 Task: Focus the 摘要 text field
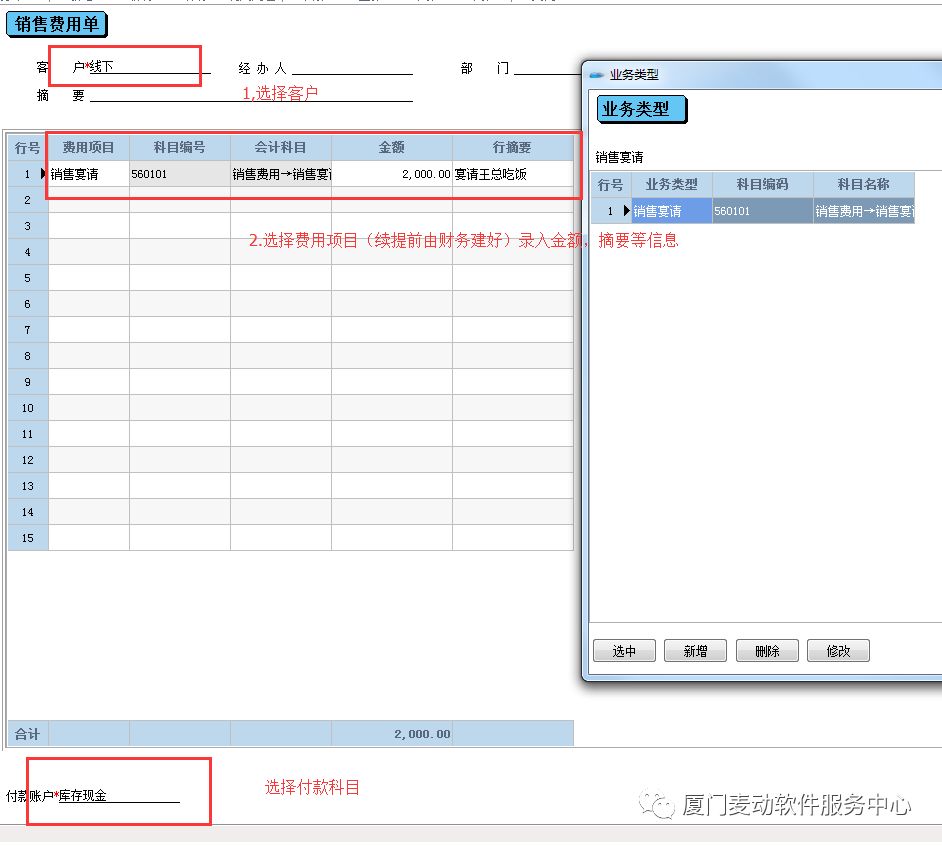250,95
